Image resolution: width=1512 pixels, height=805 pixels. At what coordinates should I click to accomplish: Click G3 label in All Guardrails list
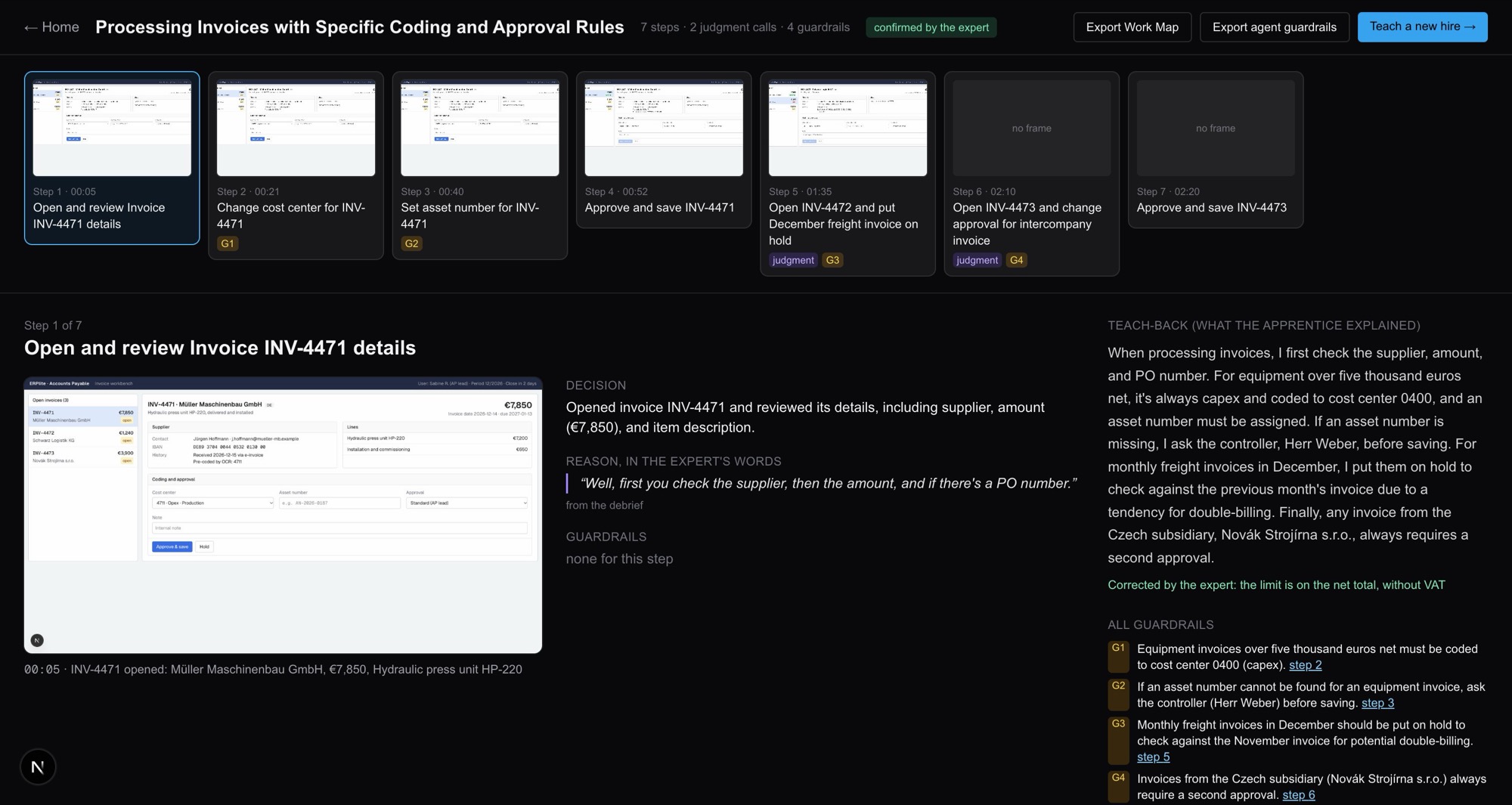[1118, 740]
